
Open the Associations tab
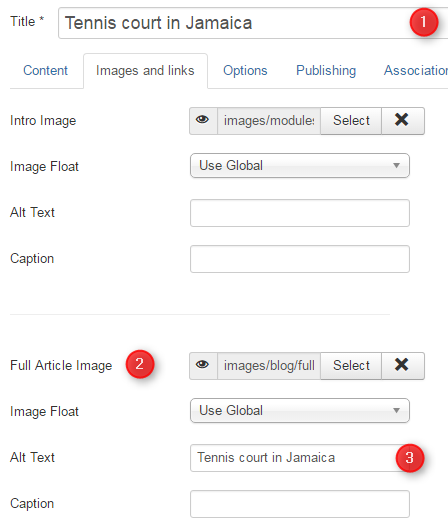416,71
